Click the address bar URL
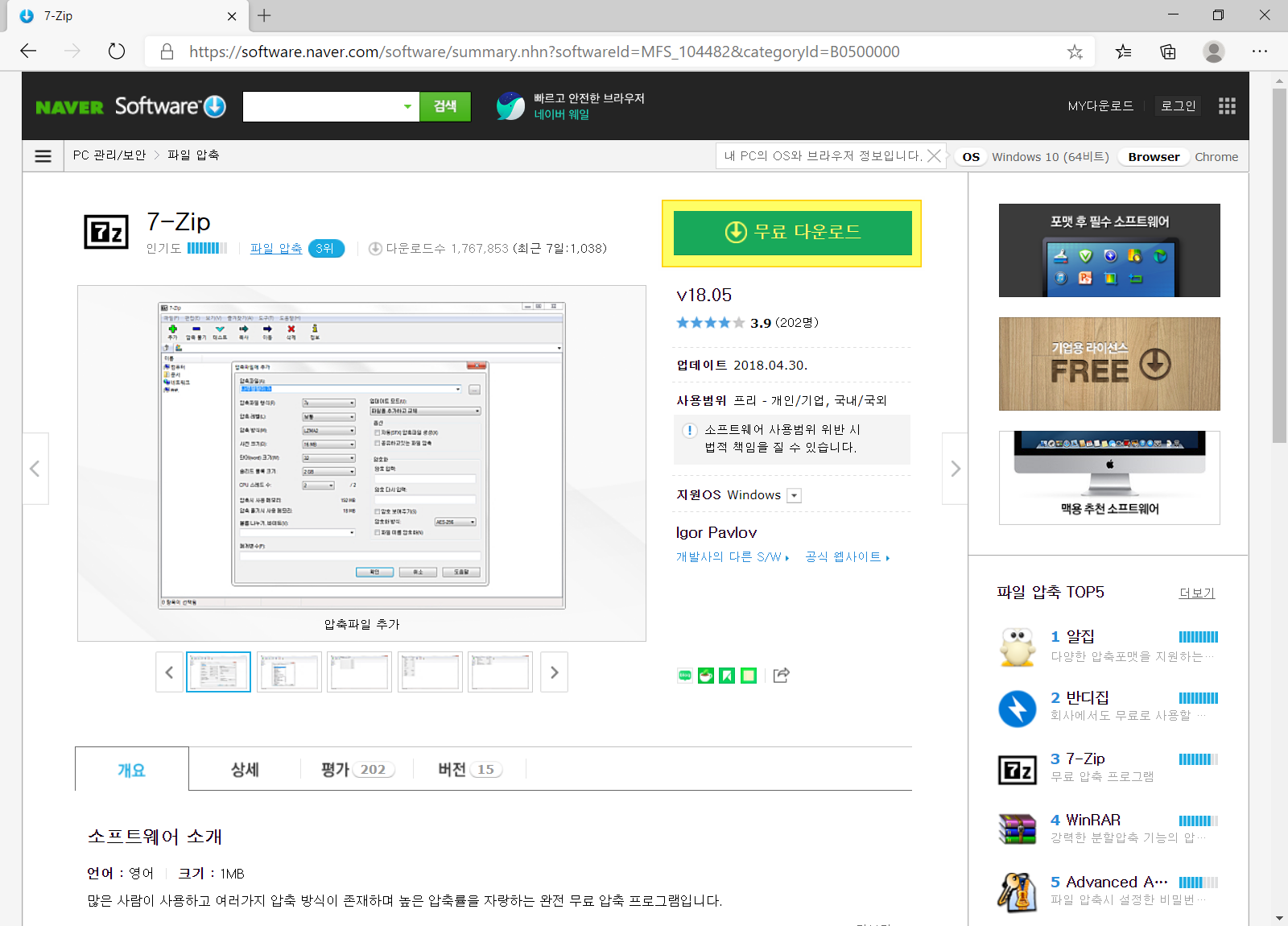Image resolution: width=1288 pixels, height=926 pixels. click(x=544, y=52)
